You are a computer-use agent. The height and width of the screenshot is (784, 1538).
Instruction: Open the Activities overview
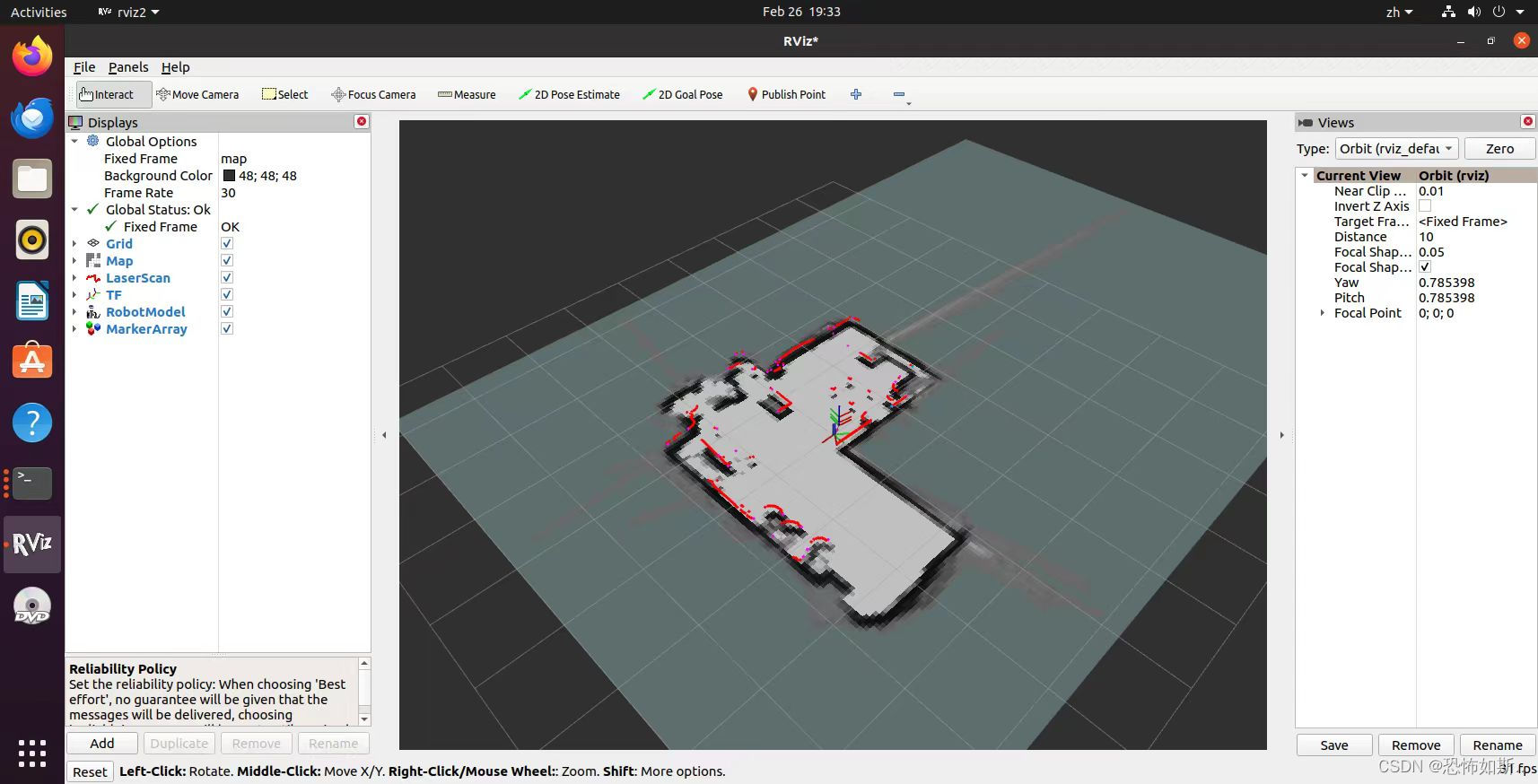tap(39, 12)
